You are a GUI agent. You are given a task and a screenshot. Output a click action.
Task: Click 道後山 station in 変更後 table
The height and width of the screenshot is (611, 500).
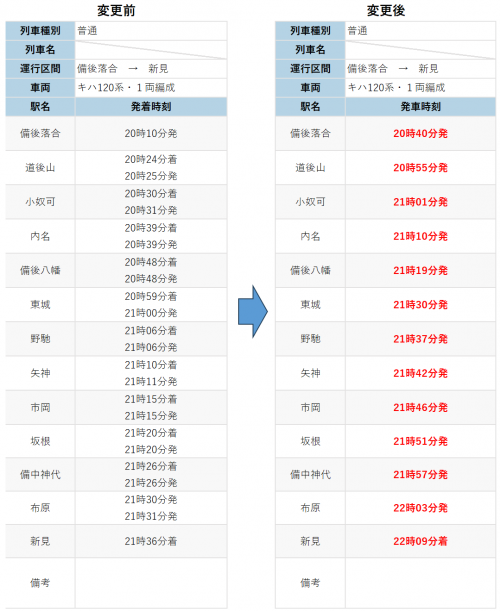[x=310, y=168]
